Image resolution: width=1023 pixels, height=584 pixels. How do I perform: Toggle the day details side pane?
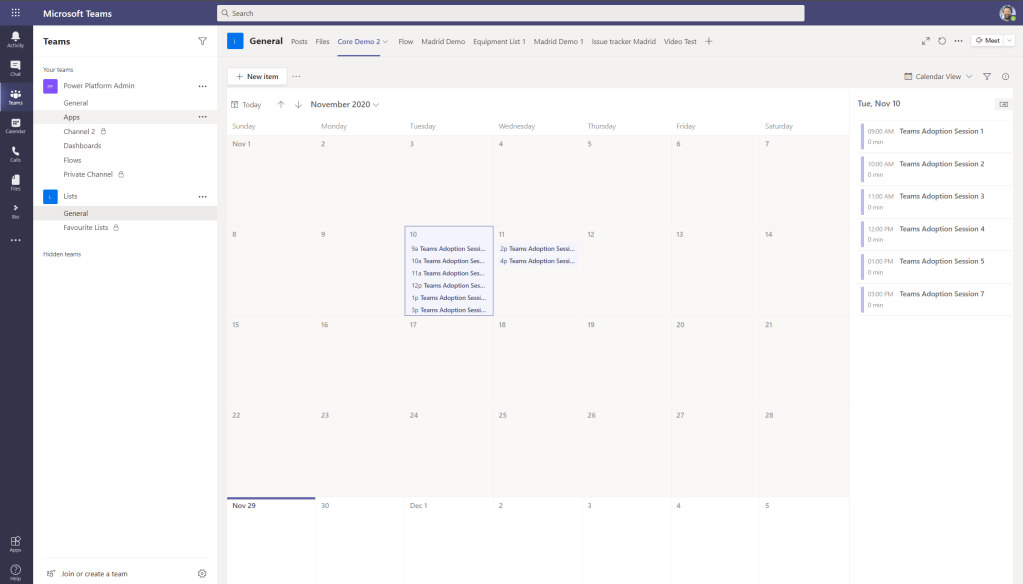point(1004,104)
